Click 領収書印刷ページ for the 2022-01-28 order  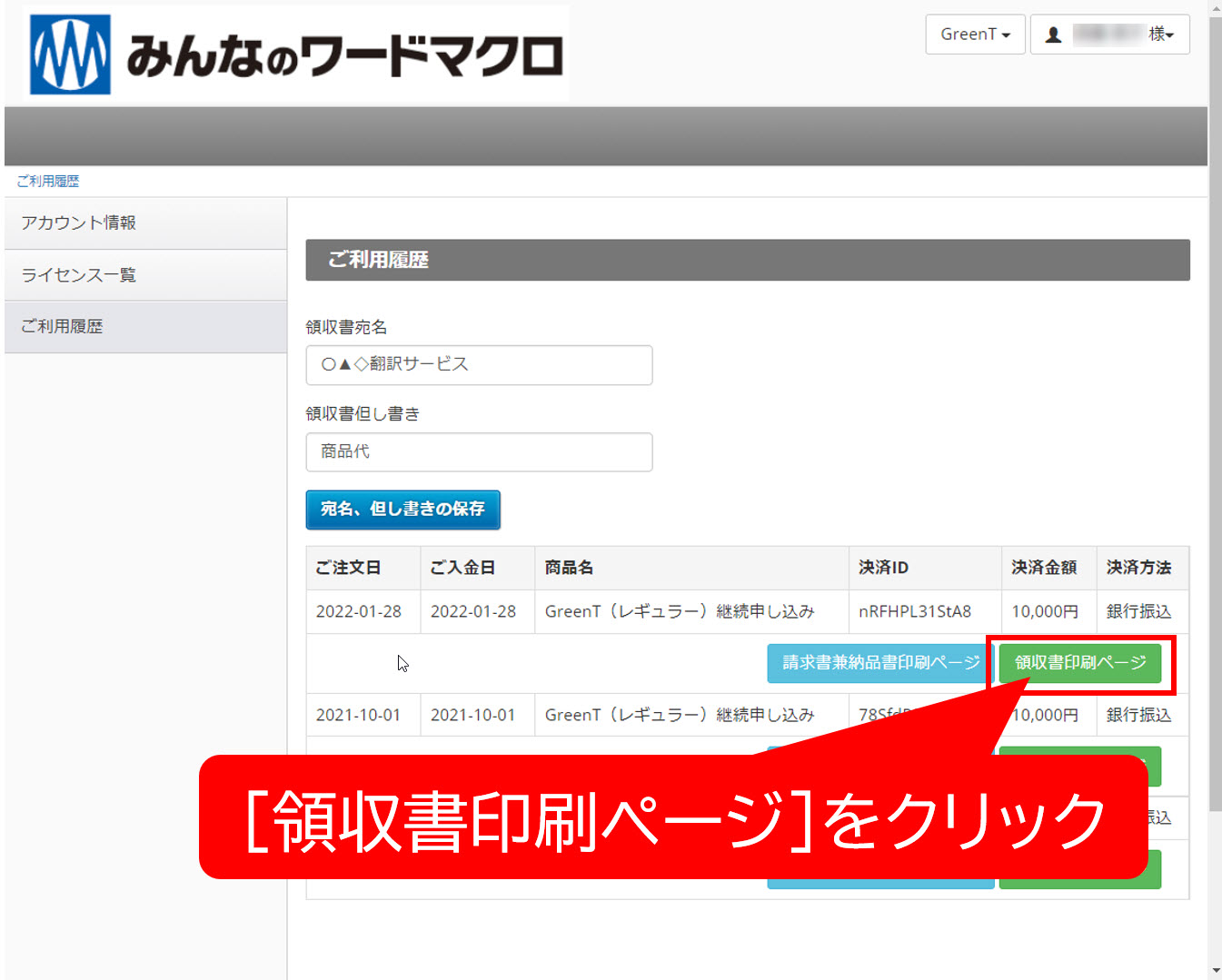[x=1079, y=663]
